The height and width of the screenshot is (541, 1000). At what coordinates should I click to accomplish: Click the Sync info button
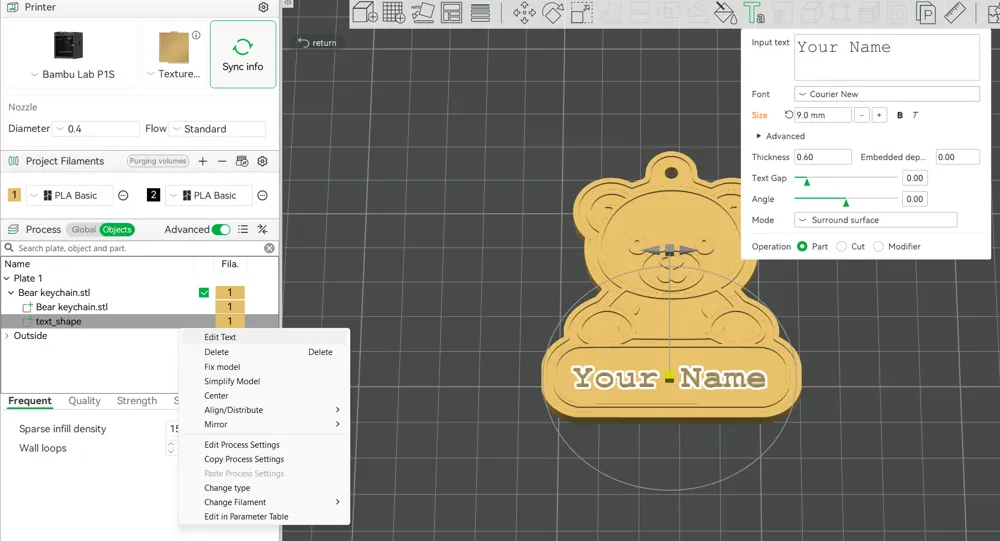click(x=243, y=54)
